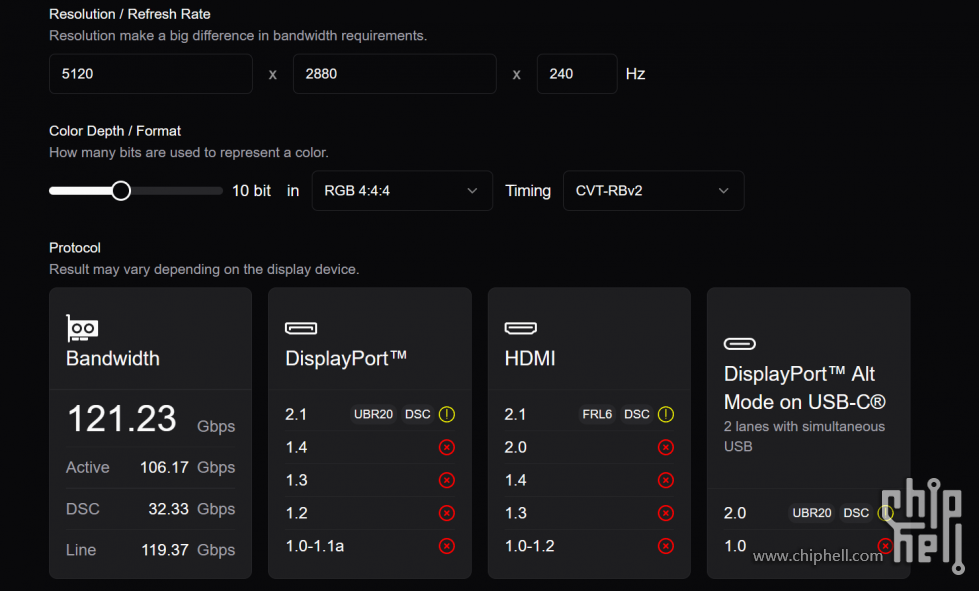Open the RGB 4:4:4 color format dropdown
The height and width of the screenshot is (591, 979).
(402, 191)
